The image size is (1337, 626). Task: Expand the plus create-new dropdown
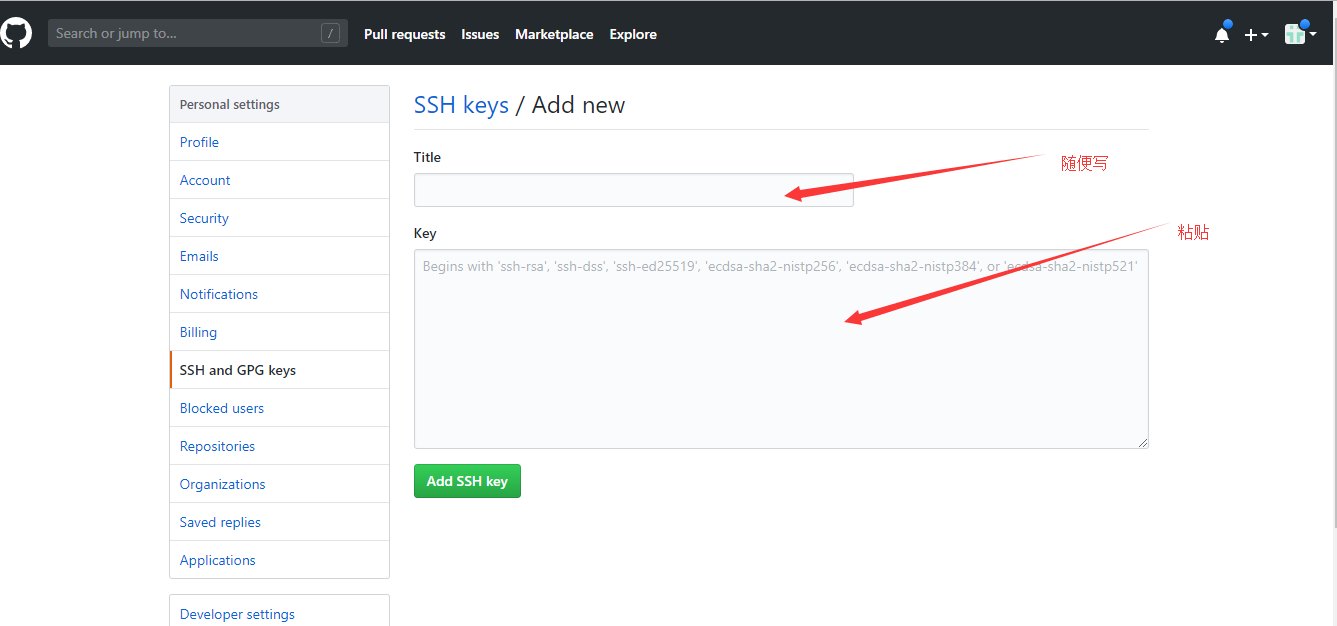pyautogui.click(x=1256, y=34)
